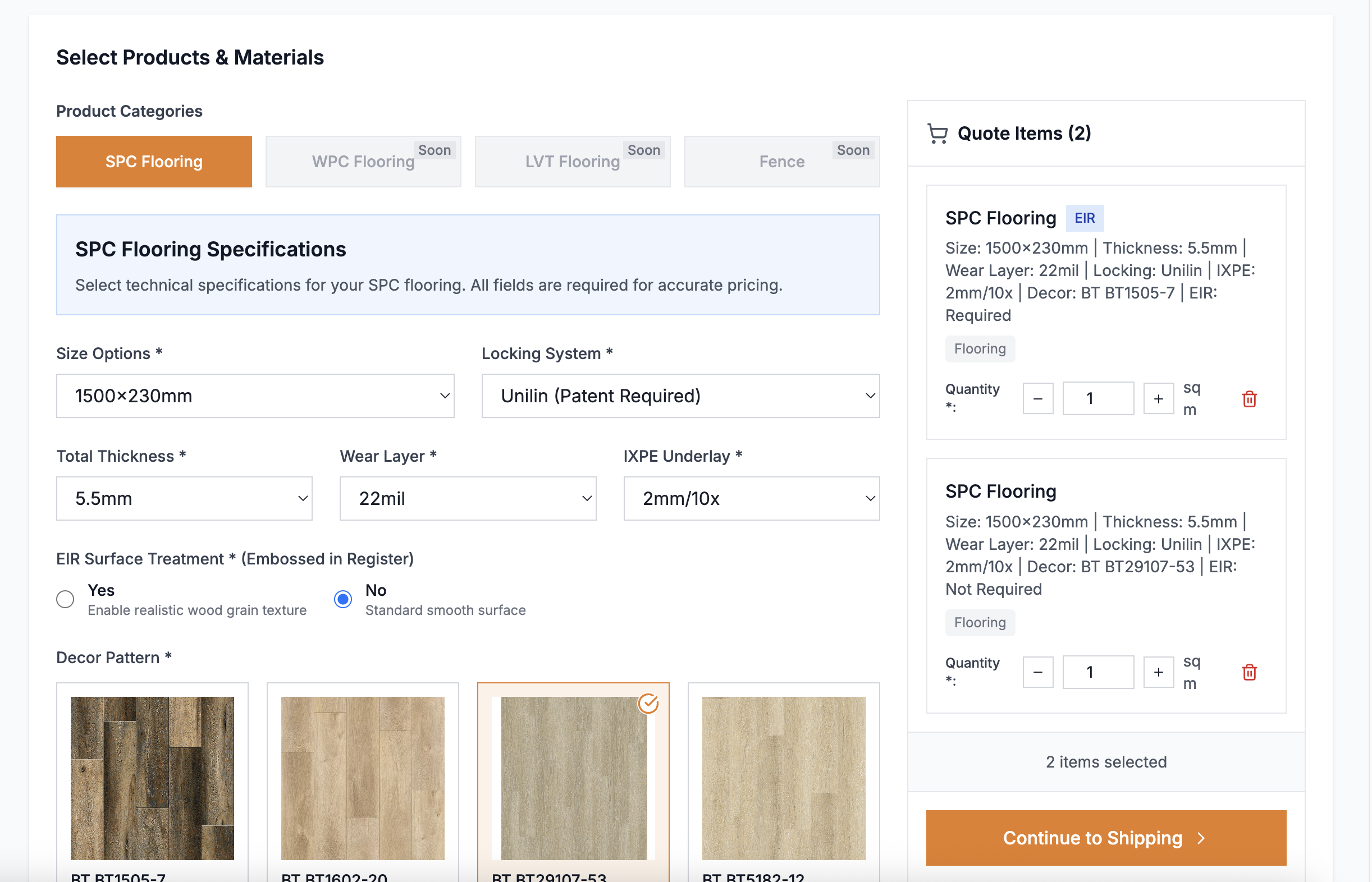Expand the Total Thickness dropdown
This screenshot has height=882, width=1372.
pyautogui.click(x=184, y=498)
